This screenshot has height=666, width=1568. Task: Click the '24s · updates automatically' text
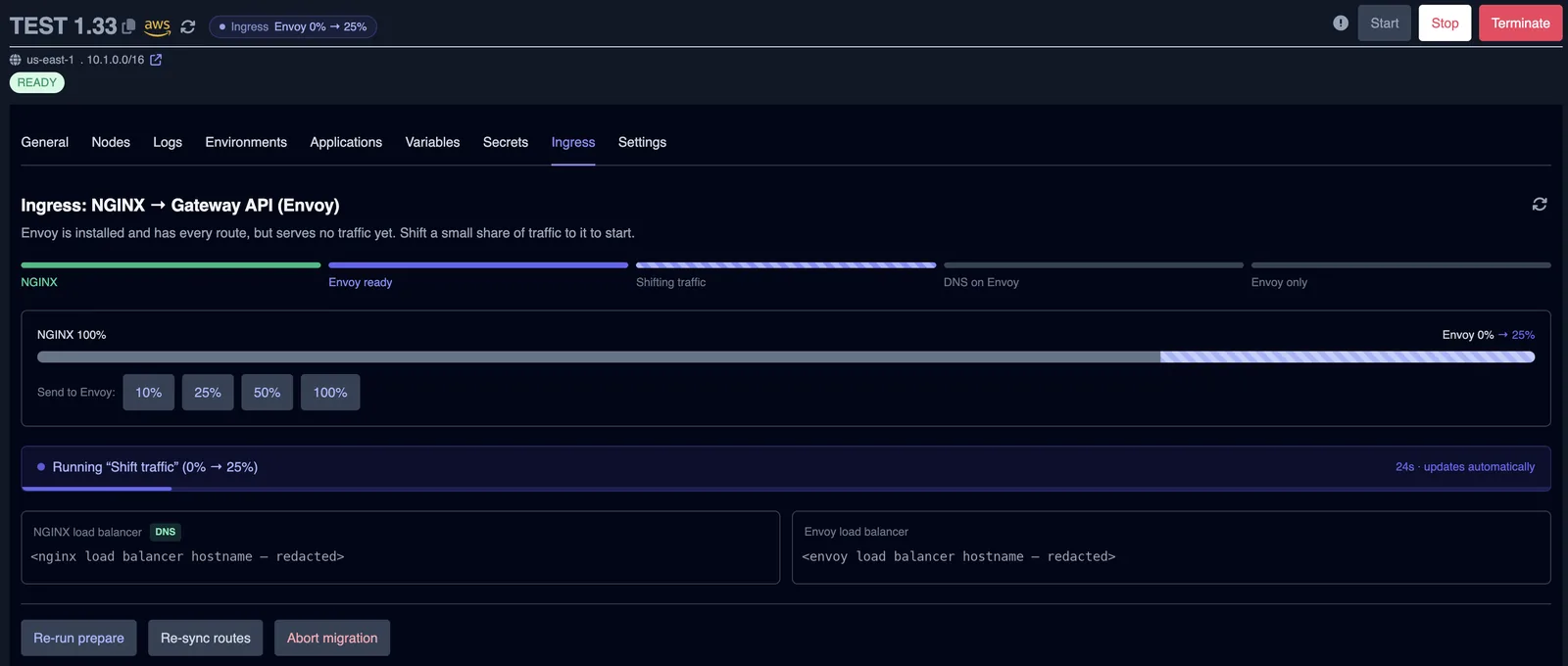coord(1465,467)
